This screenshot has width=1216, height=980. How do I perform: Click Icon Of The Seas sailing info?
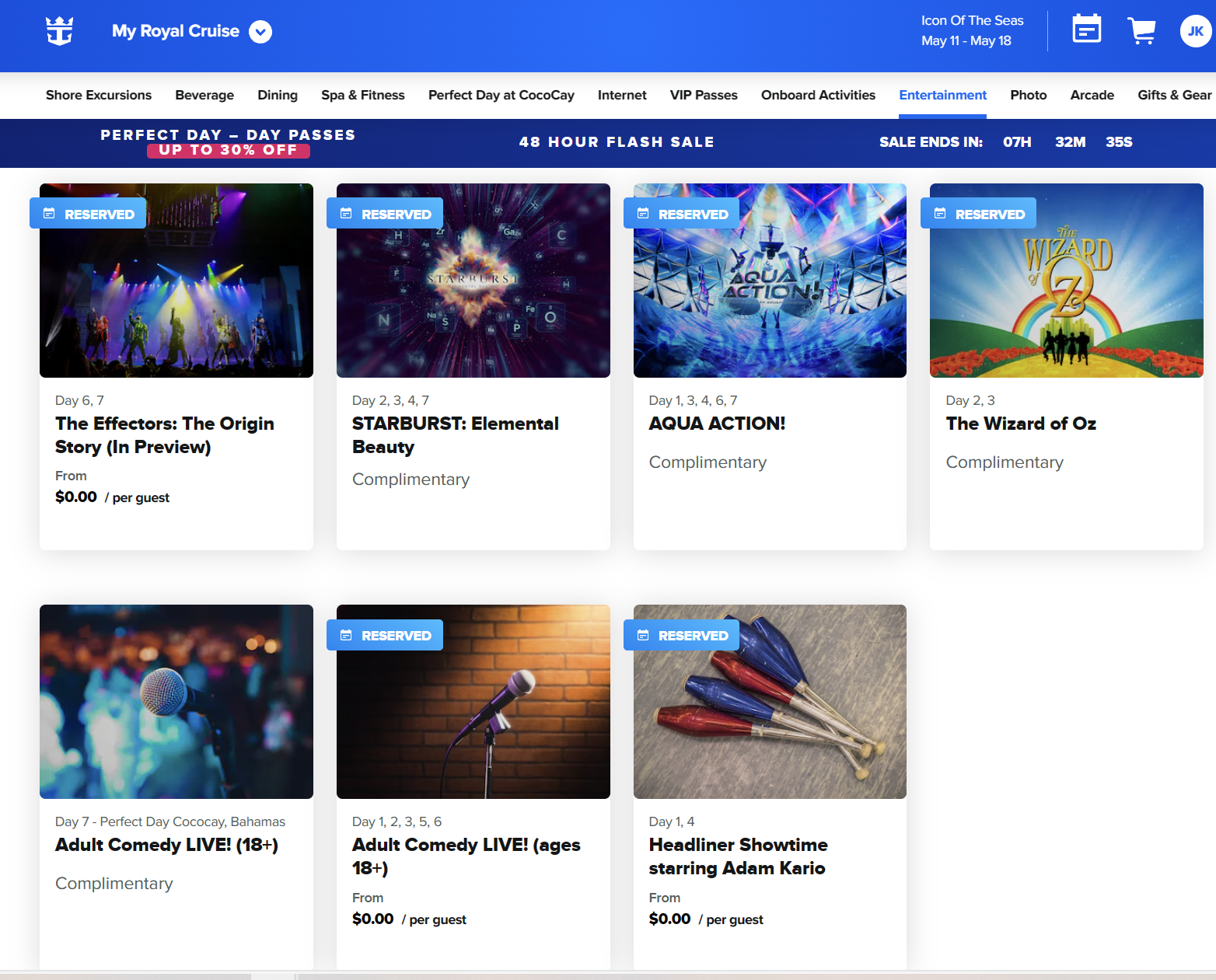point(972,20)
